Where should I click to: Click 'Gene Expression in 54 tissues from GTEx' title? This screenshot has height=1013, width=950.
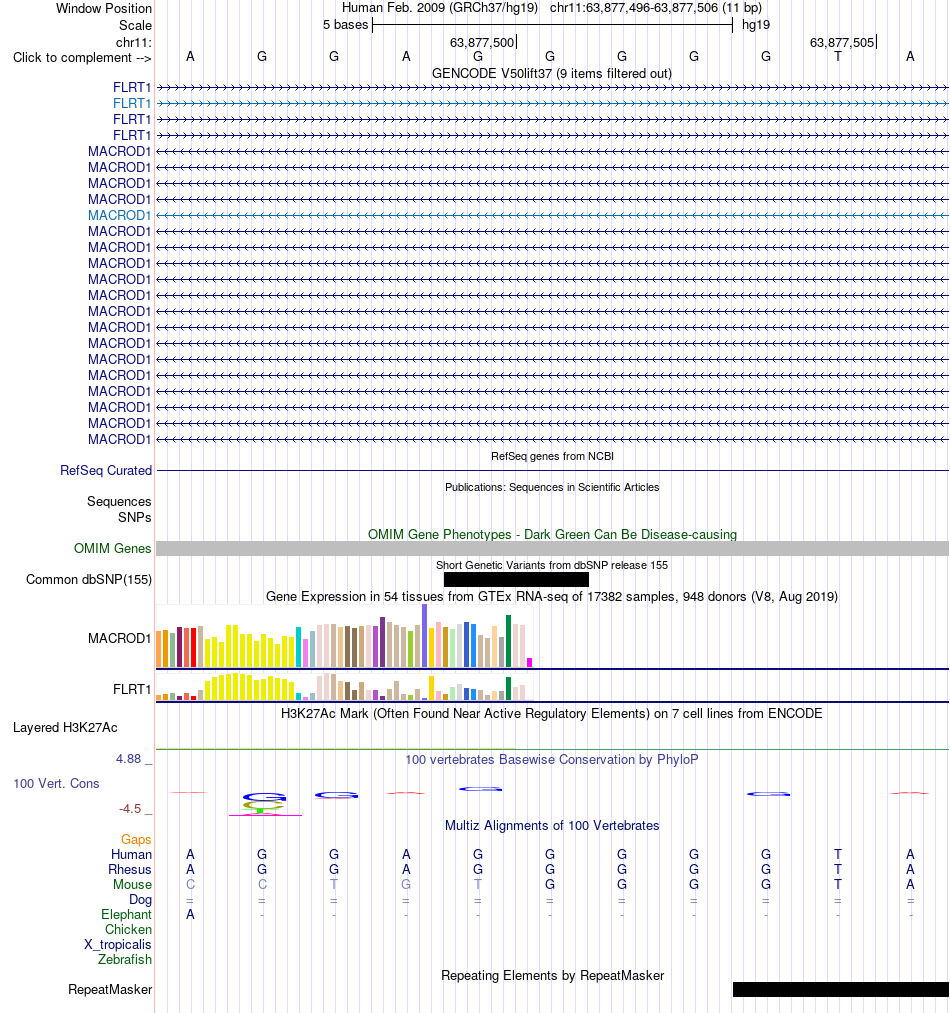[x=552, y=596]
